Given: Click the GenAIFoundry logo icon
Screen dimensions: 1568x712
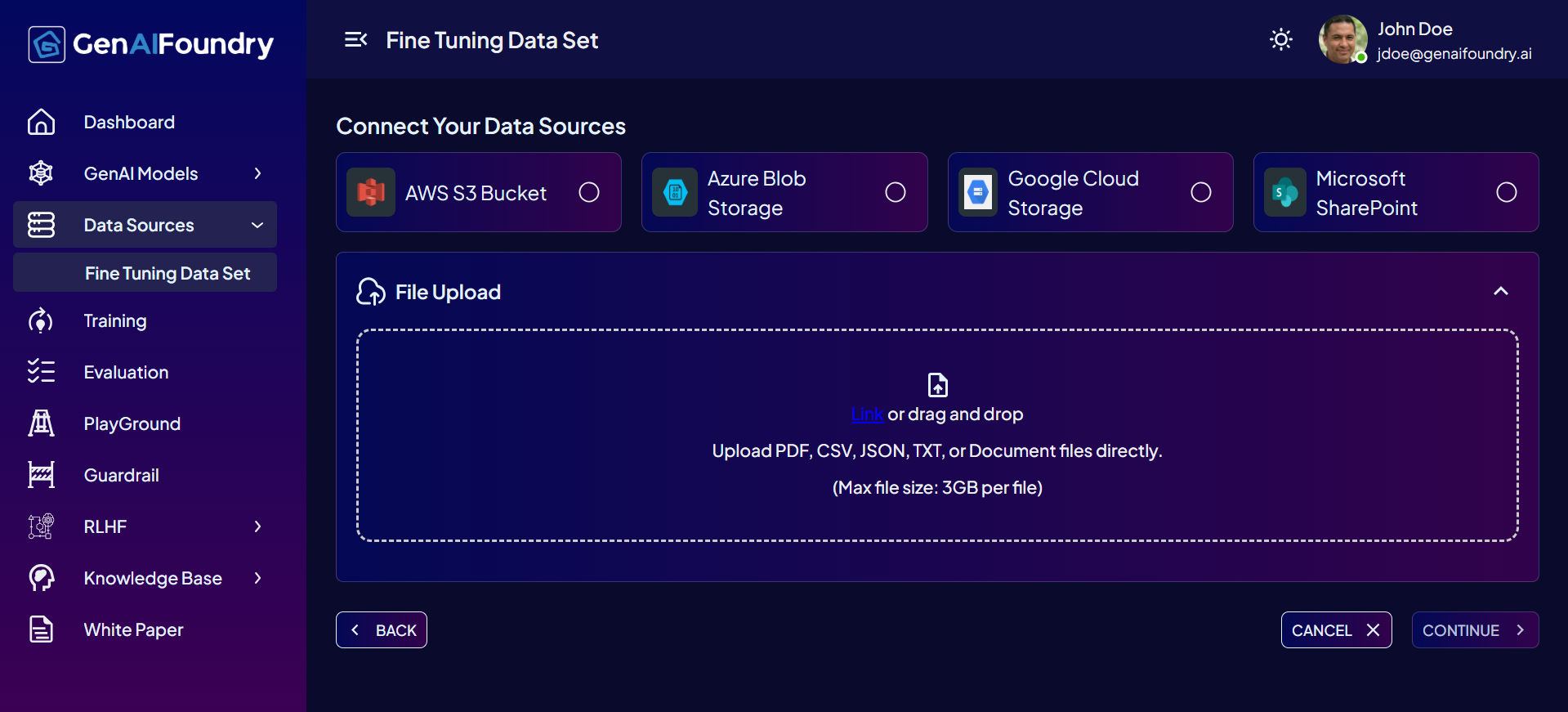Looking at the screenshot, I should tap(47, 44).
